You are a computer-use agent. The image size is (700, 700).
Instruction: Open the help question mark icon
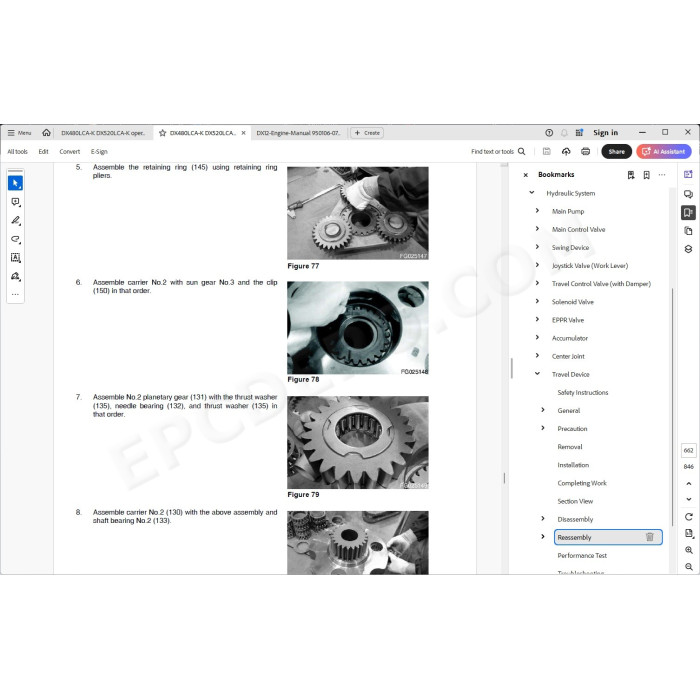point(549,133)
